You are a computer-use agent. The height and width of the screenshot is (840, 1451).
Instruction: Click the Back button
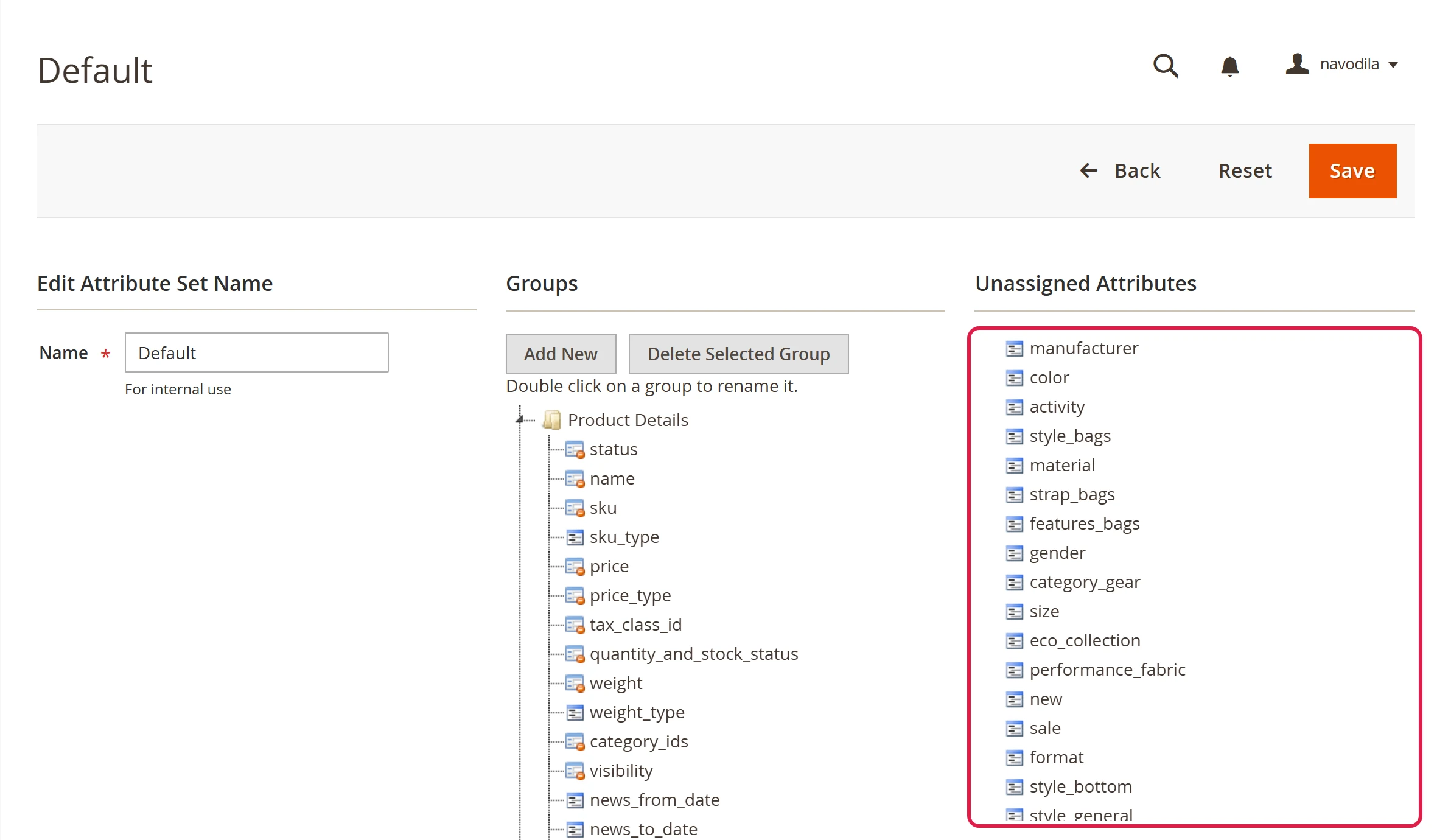1120,171
